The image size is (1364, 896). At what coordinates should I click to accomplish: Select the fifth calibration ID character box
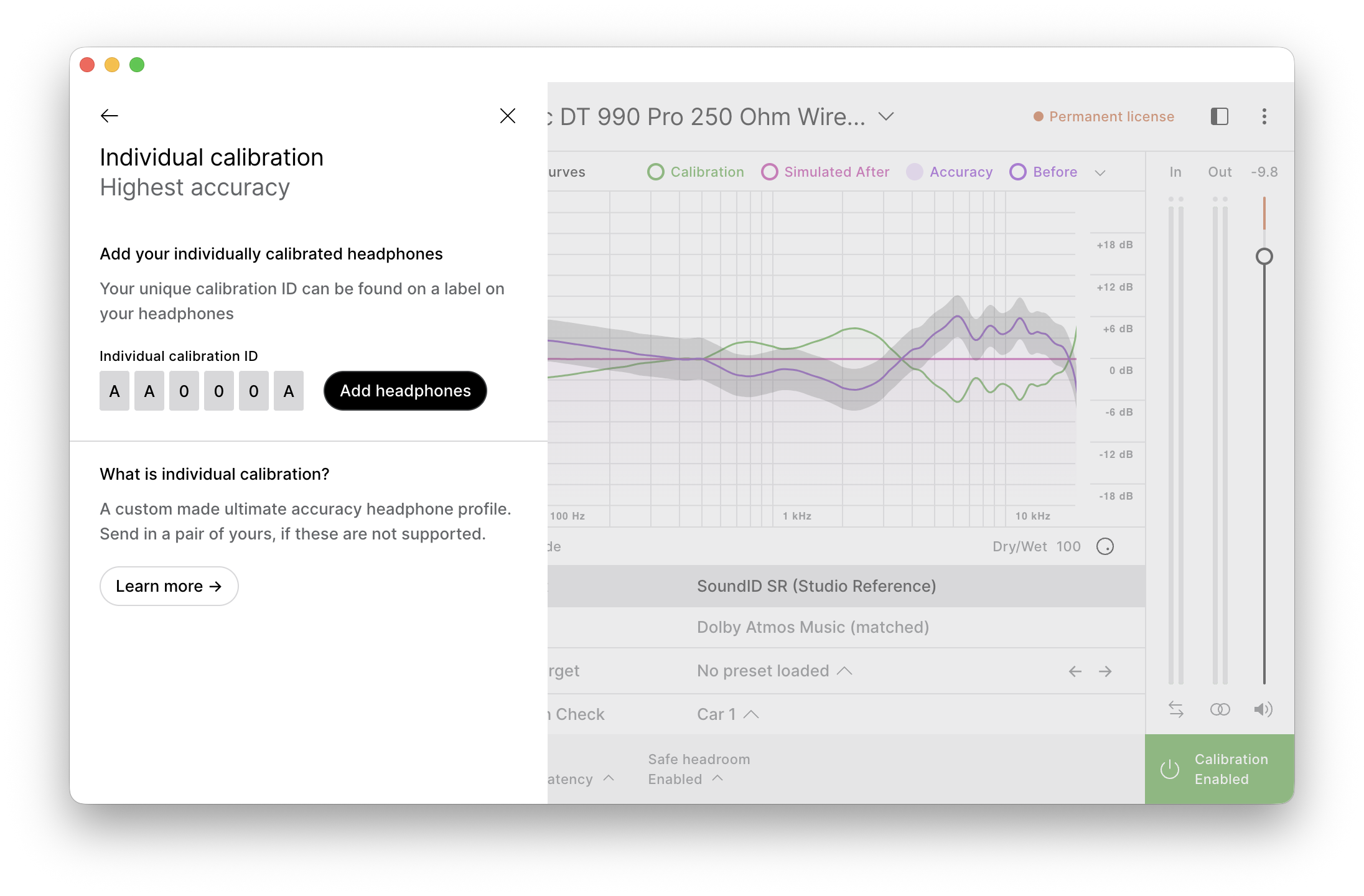click(254, 391)
